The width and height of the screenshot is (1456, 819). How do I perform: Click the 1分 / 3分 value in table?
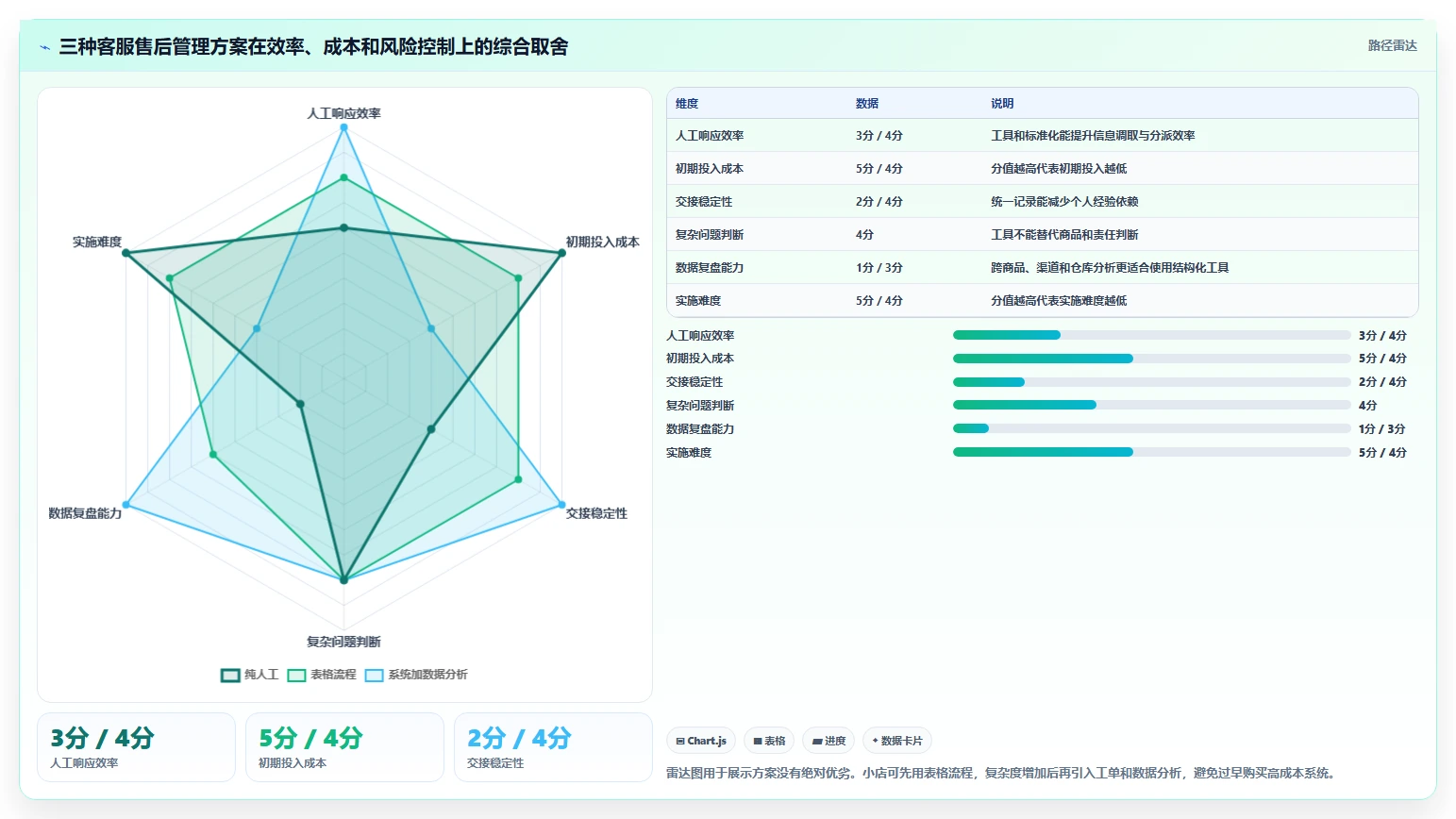click(879, 268)
